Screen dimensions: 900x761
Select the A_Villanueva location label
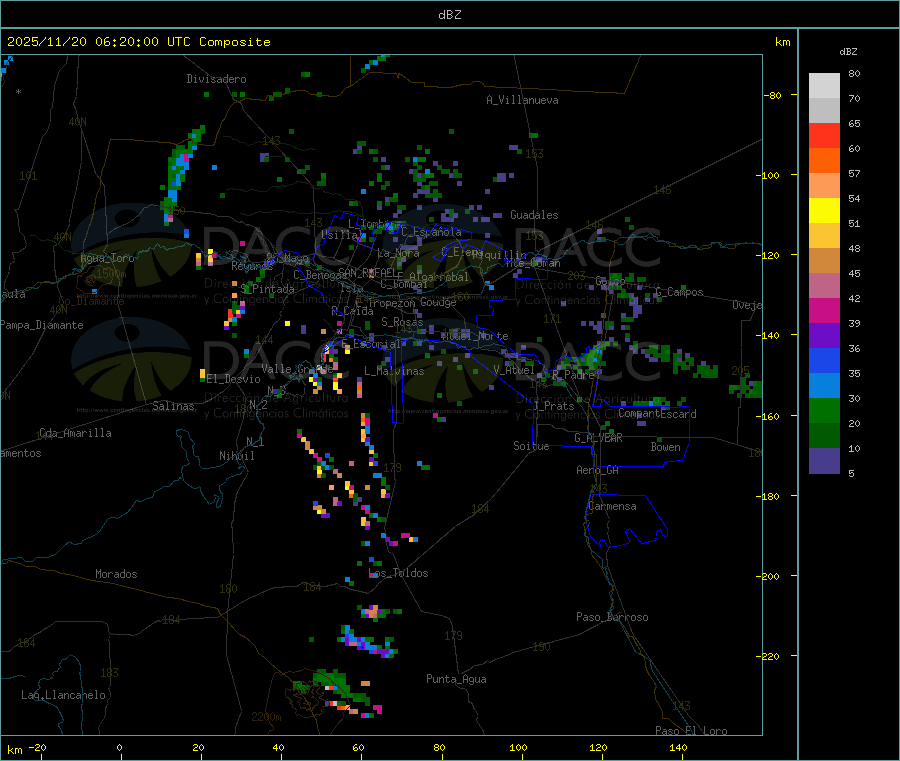click(522, 100)
